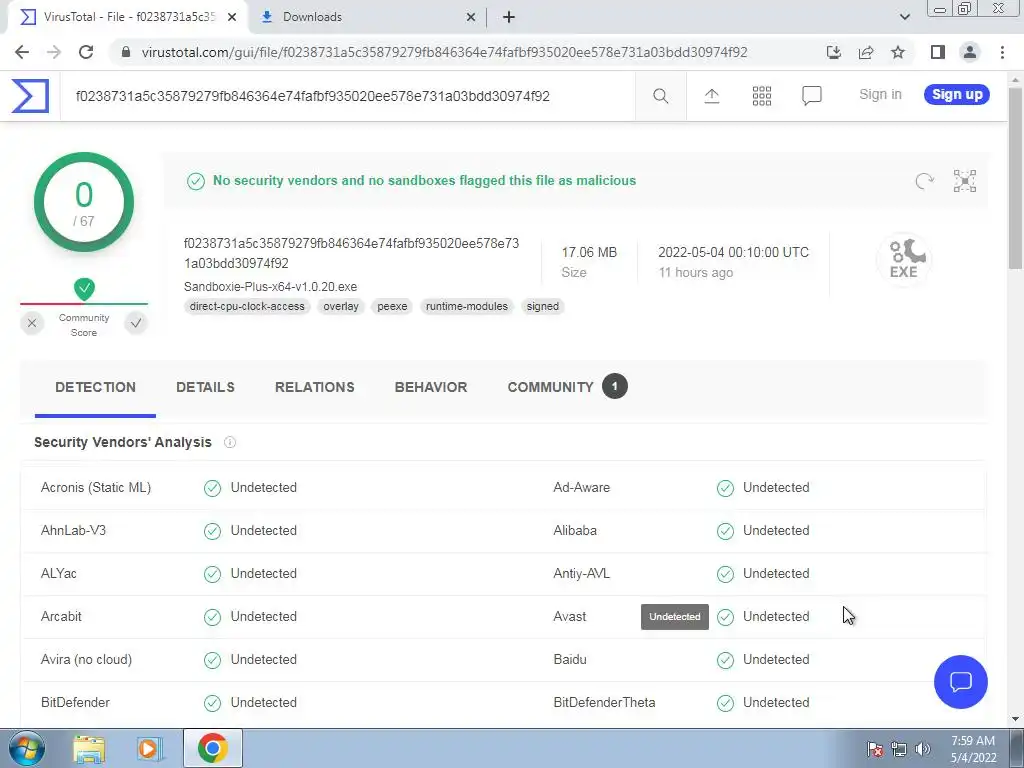The height and width of the screenshot is (768, 1024).
Task: Click the BitDefenderTheta vendor name
Action: click(604, 702)
